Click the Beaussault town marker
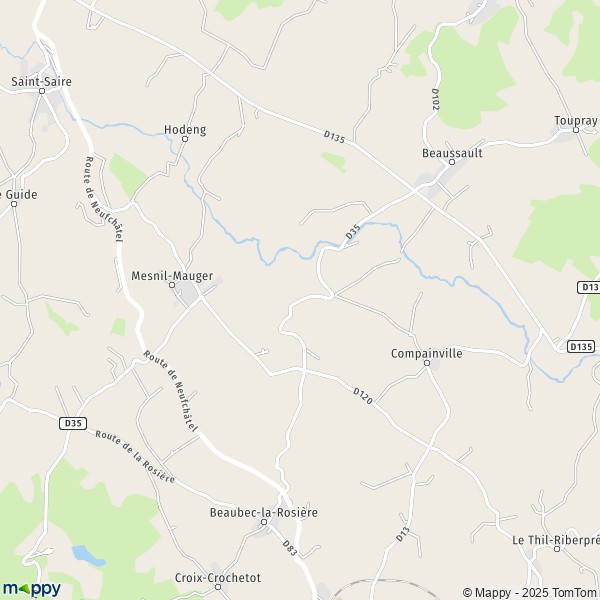 452,162
